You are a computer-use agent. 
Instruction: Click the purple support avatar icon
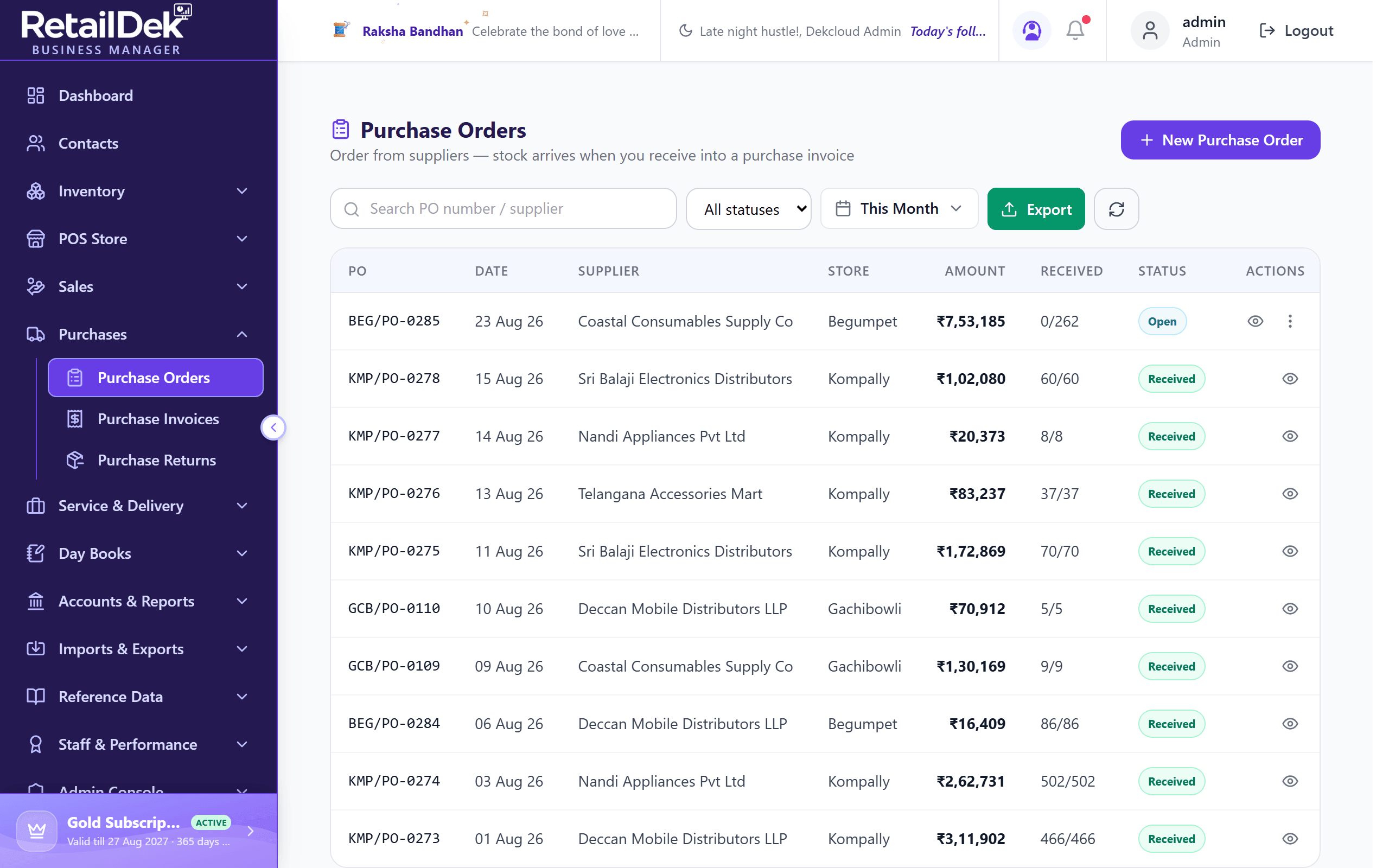[x=1031, y=30]
